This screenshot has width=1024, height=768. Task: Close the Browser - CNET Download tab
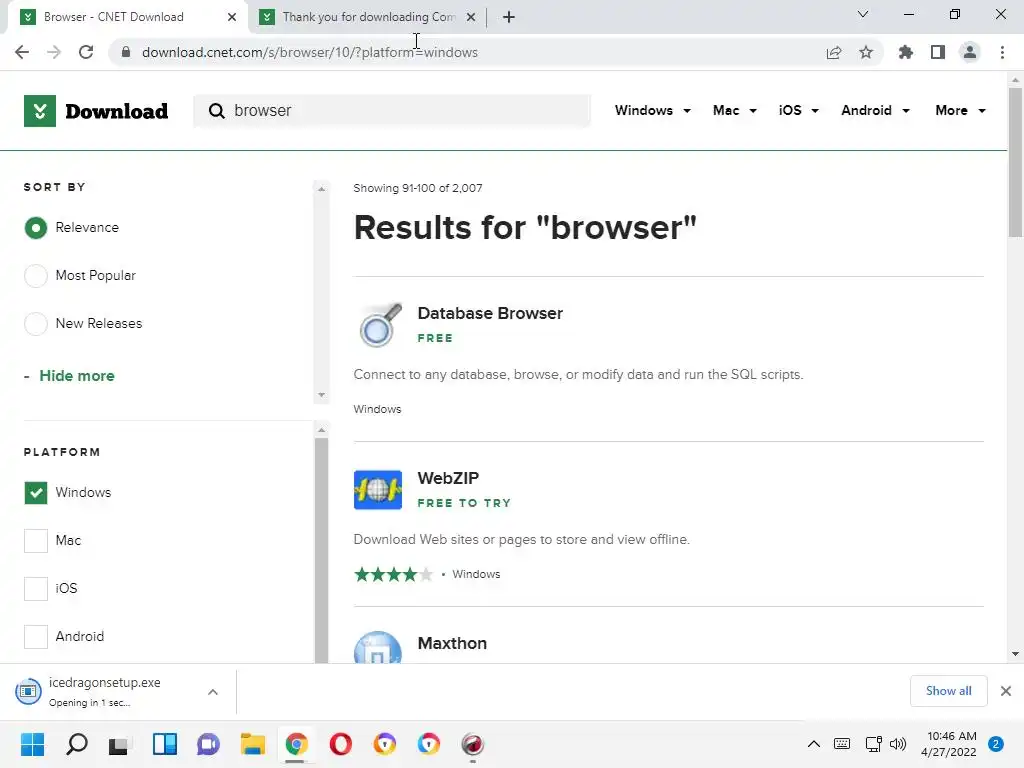[x=232, y=17]
